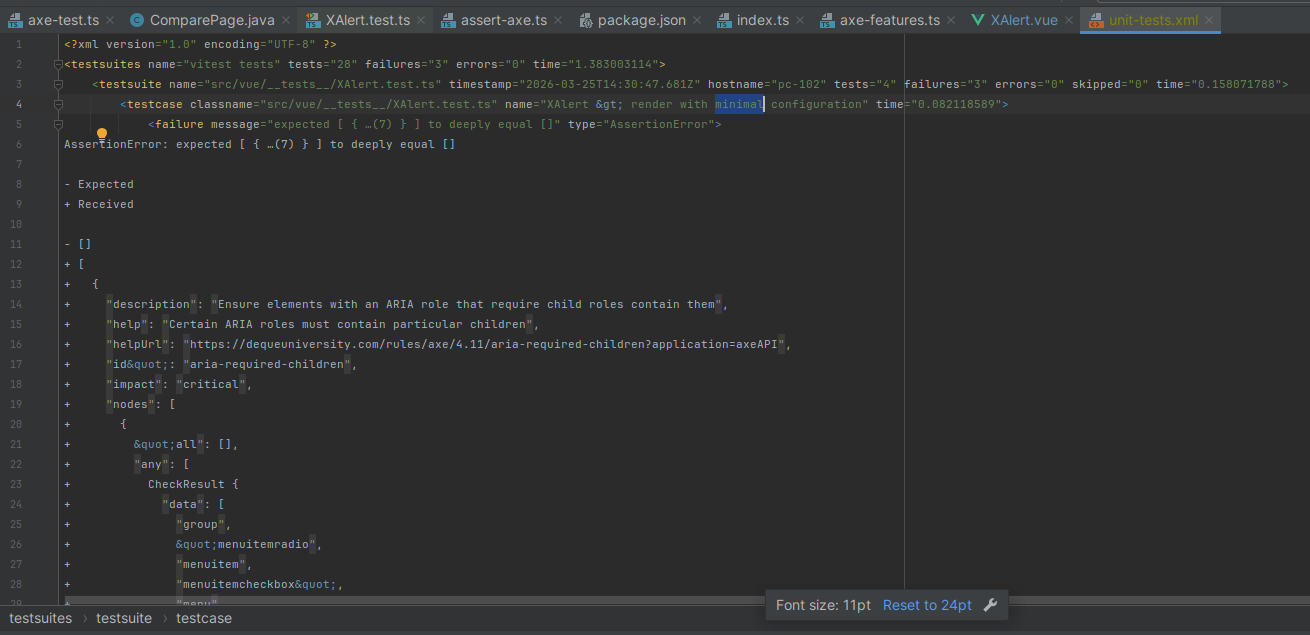1310x635 pixels.
Task: Collapse the failure element on line 5
Action: pos(58,125)
